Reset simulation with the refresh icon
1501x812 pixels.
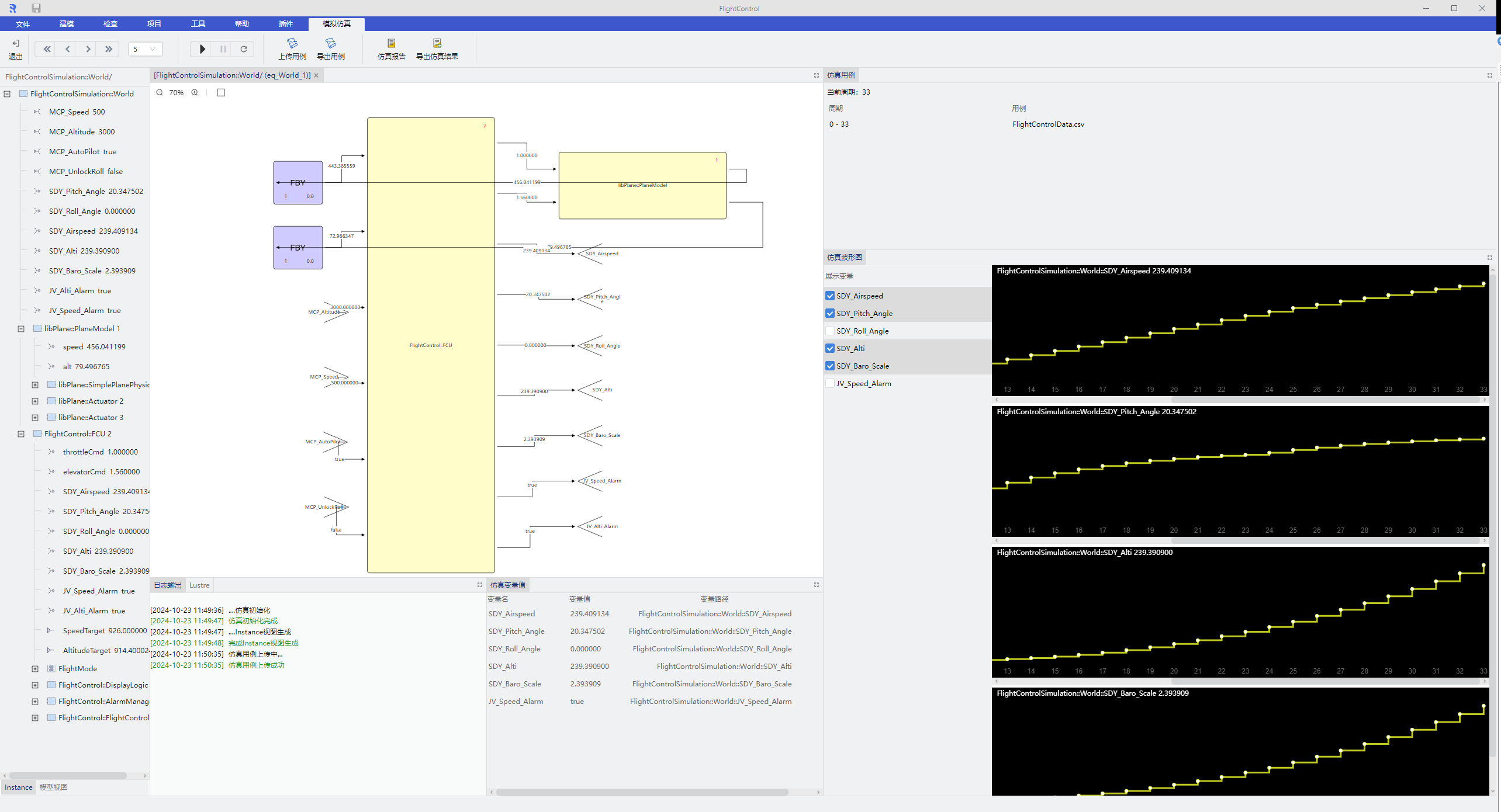coord(244,49)
